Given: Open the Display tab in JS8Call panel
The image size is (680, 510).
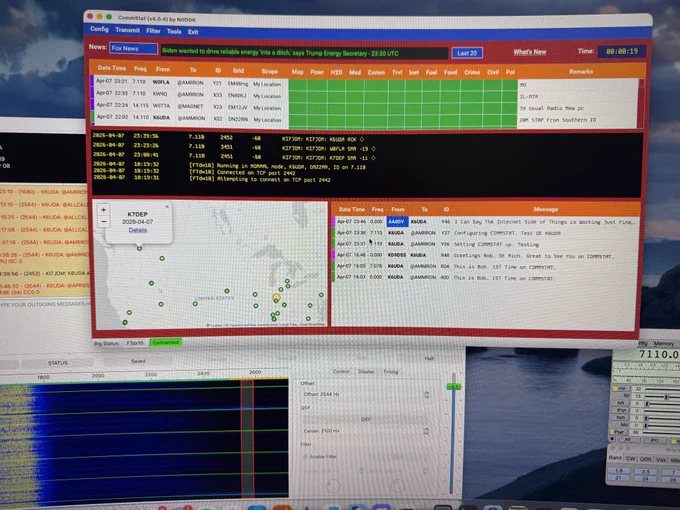Looking at the screenshot, I should tap(366, 372).
